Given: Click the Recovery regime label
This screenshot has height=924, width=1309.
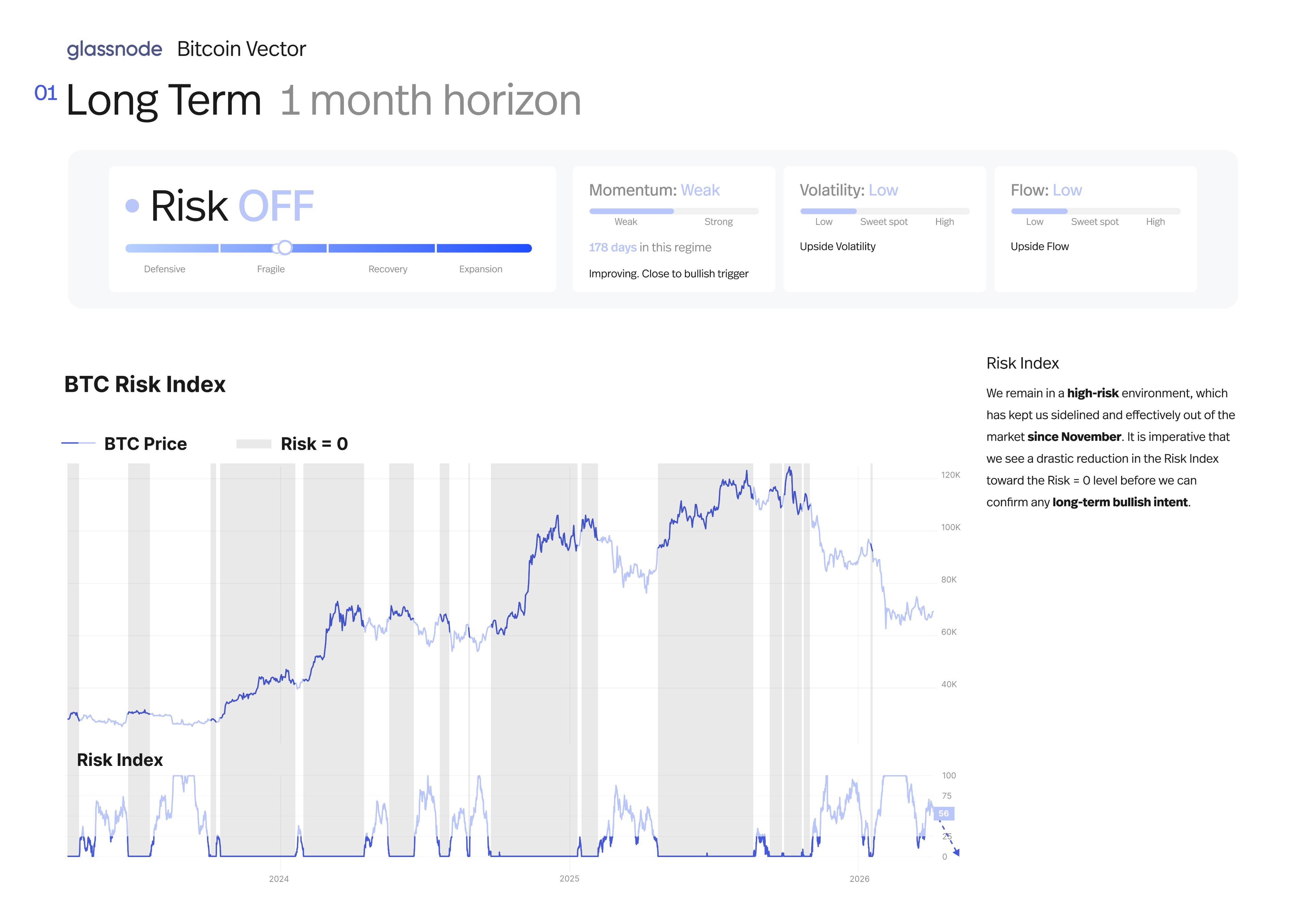Looking at the screenshot, I should click(388, 269).
